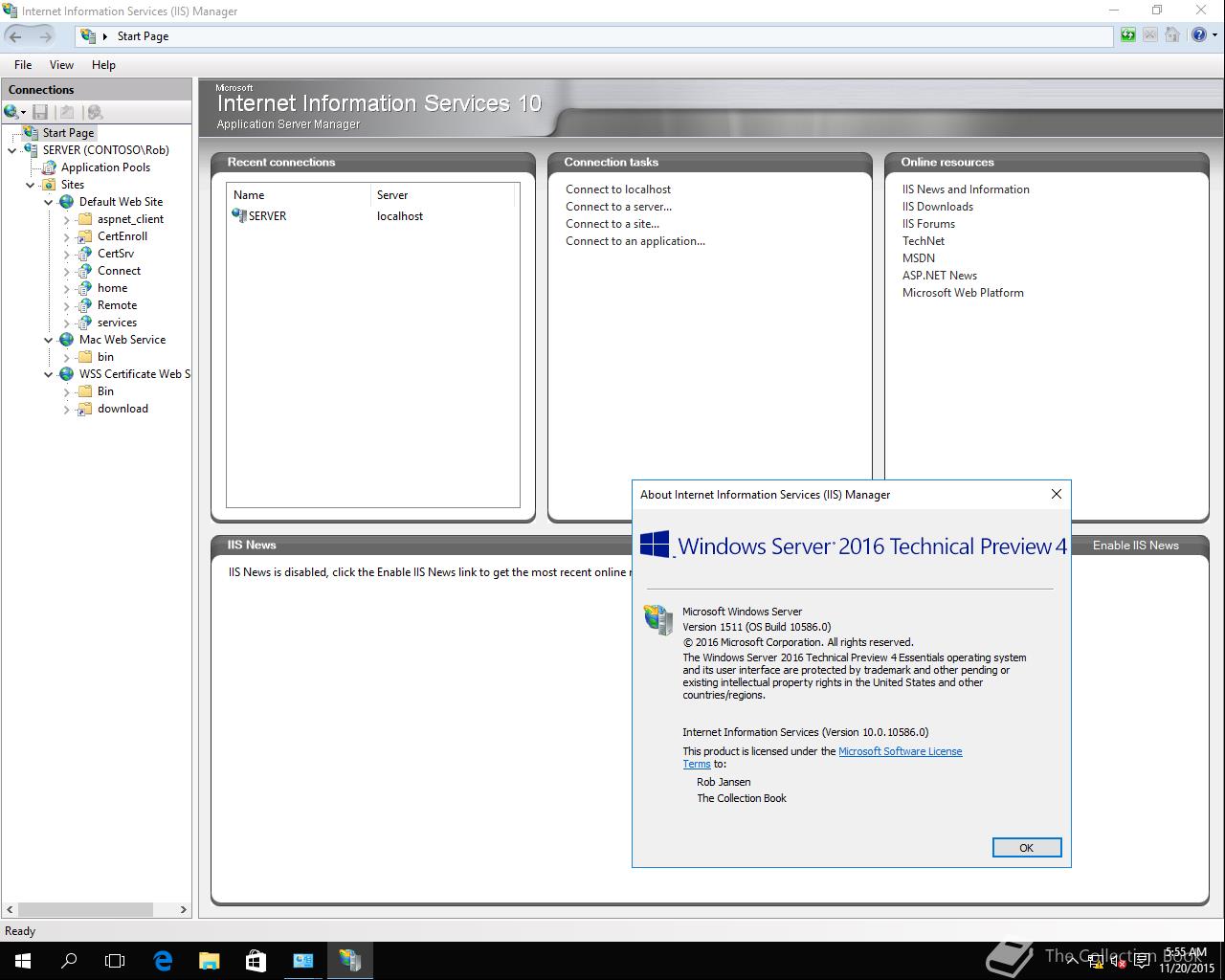Expand the aspnet_client folder
Image resolution: width=1225 pixels, height=980 pixels.
coord(66,219)
